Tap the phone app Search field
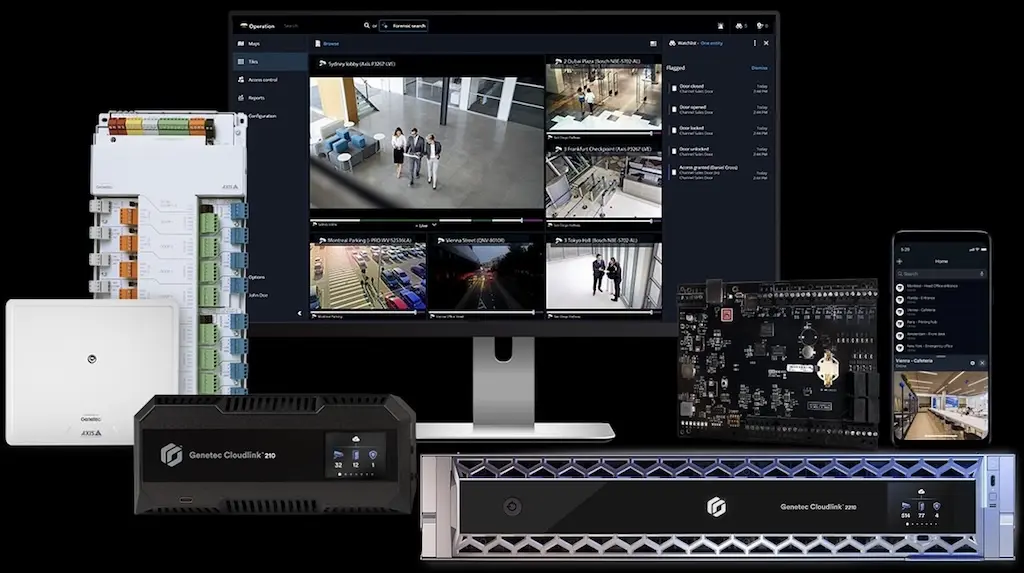Viewport: 1024px width, 573px height. click(941, 274)
